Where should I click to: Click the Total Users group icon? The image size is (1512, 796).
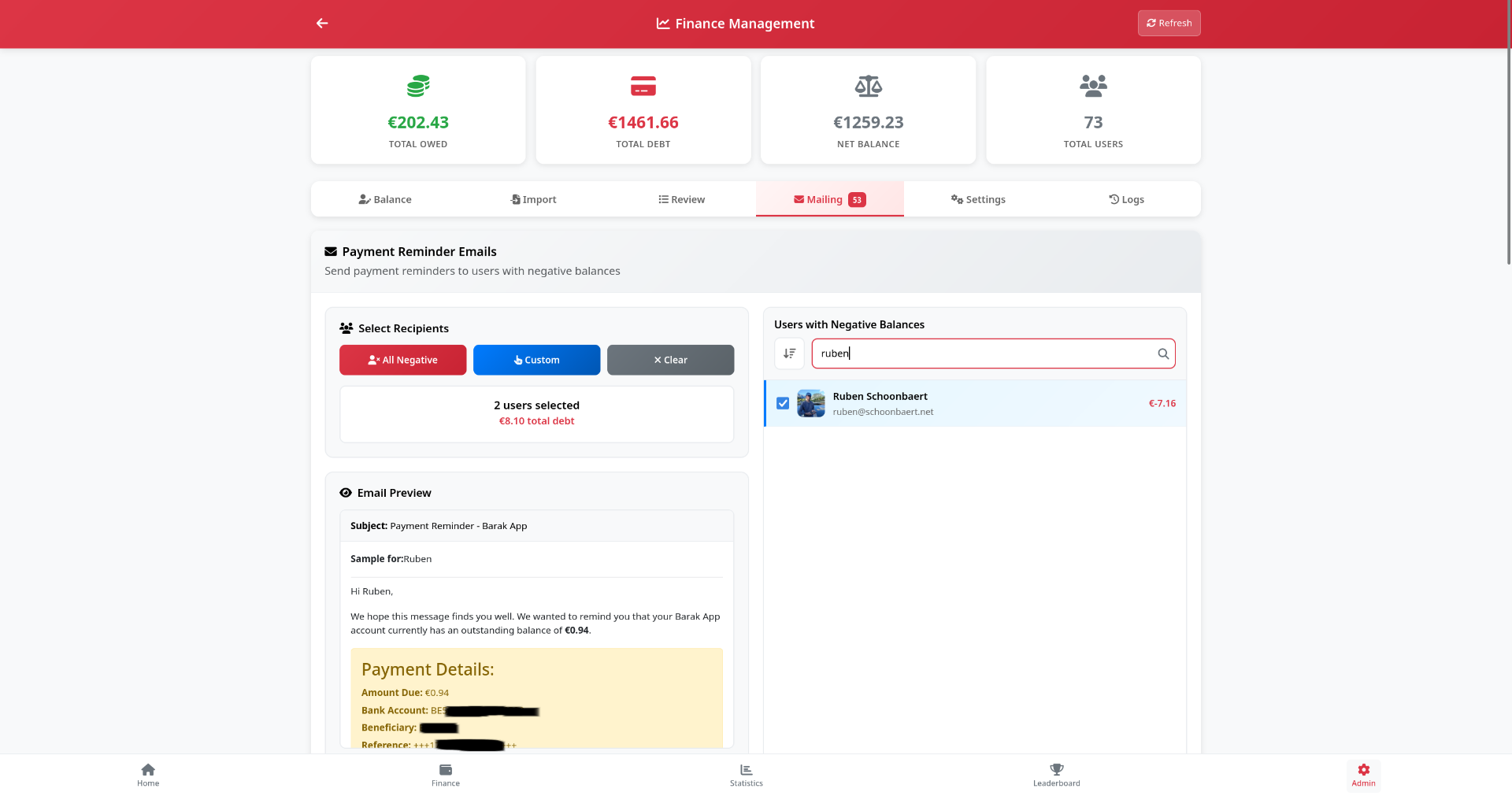point(1093,86)
